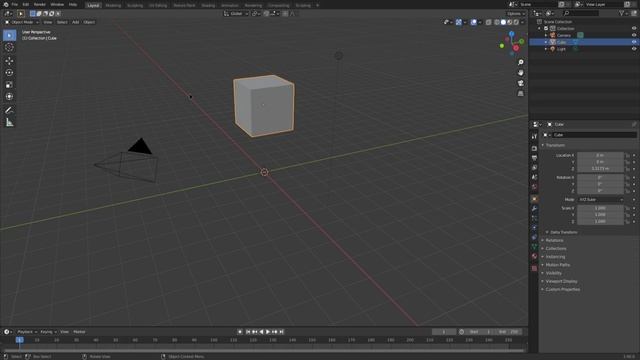The image size is (640, 360).
Task: Open the Scene properties tab
Action: coord(534,178)
